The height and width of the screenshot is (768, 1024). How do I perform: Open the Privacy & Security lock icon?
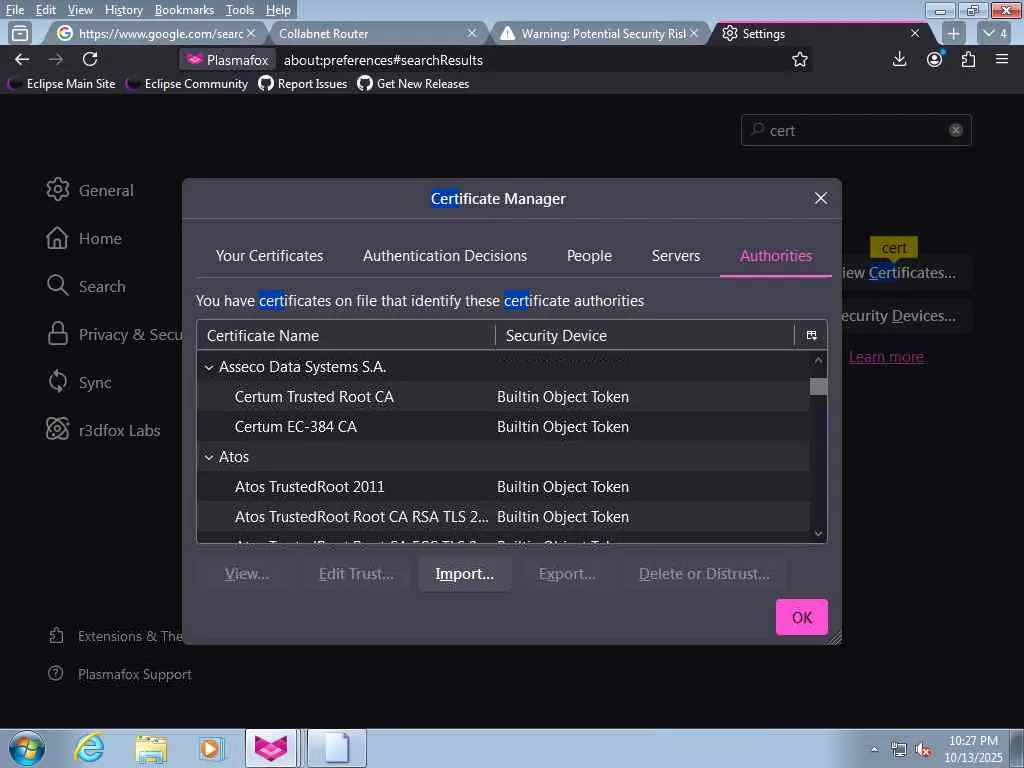click(x=57, y=334)
